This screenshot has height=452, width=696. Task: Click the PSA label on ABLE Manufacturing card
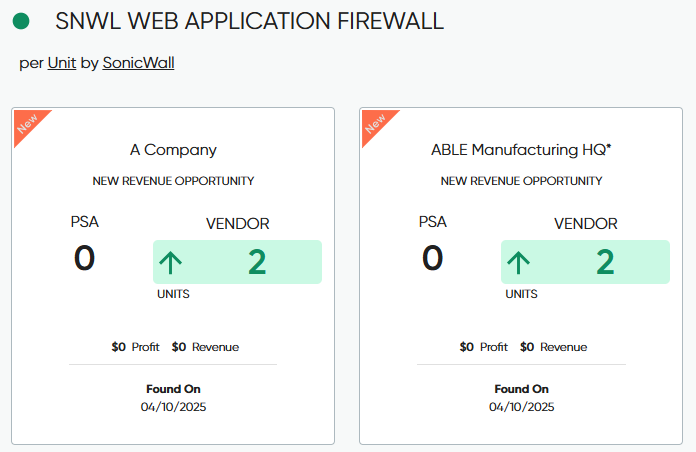tap(432, 222)
